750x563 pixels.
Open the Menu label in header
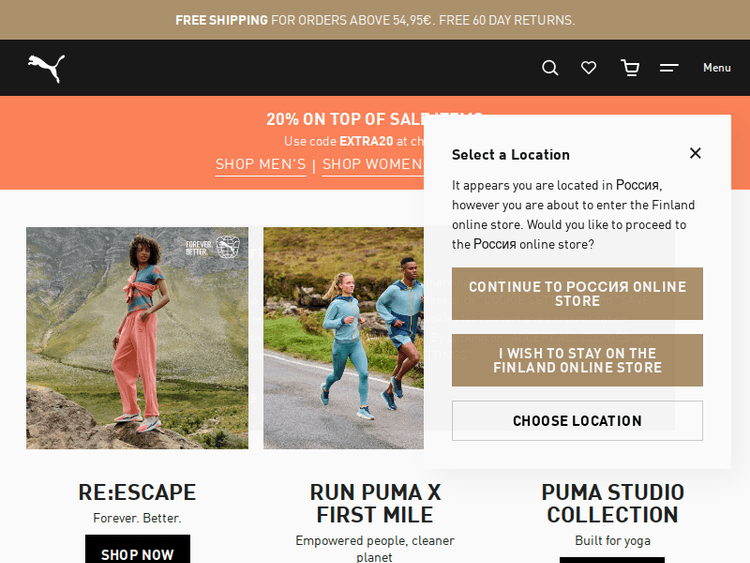click(717, 68)
